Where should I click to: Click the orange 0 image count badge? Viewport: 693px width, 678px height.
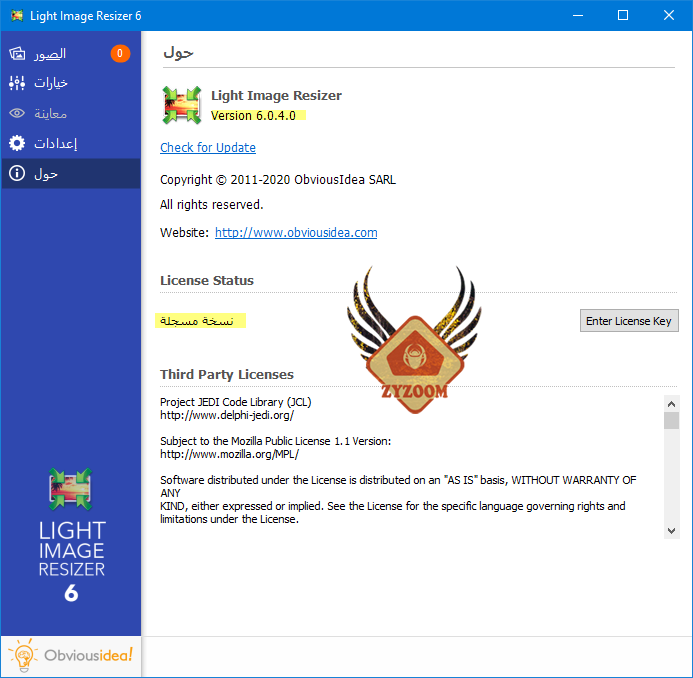(x=120, y=53)
